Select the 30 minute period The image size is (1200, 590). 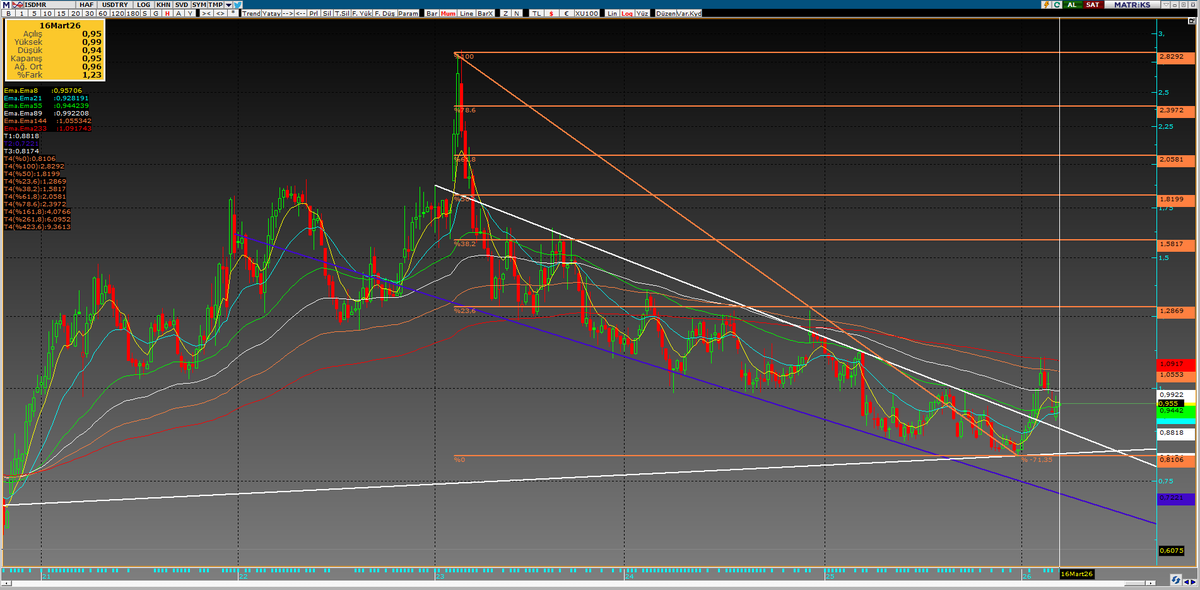coord(89,14)
